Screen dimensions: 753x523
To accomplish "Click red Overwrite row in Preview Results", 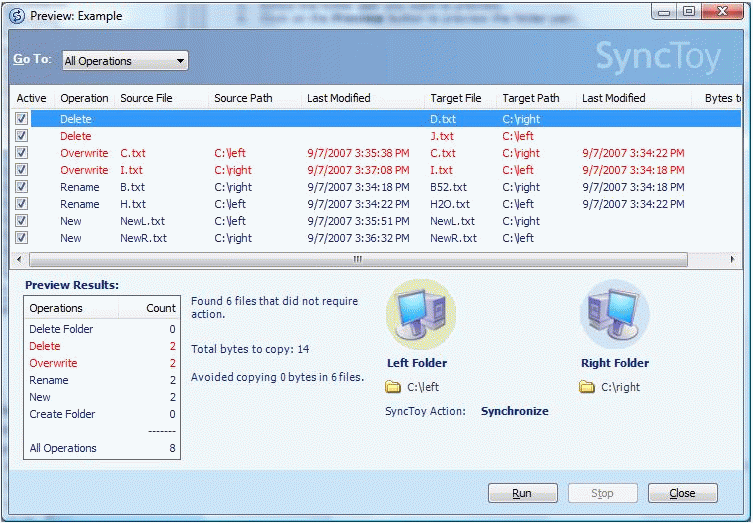I will pyautogui.click(x=102, y=363).
